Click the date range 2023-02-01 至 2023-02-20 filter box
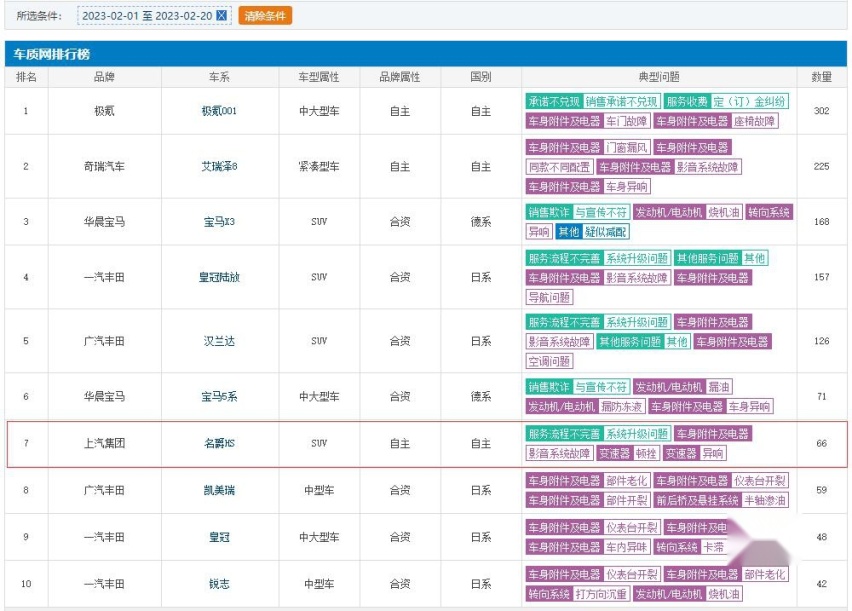This screenshot has width=852, height=611. pos(154,16)
